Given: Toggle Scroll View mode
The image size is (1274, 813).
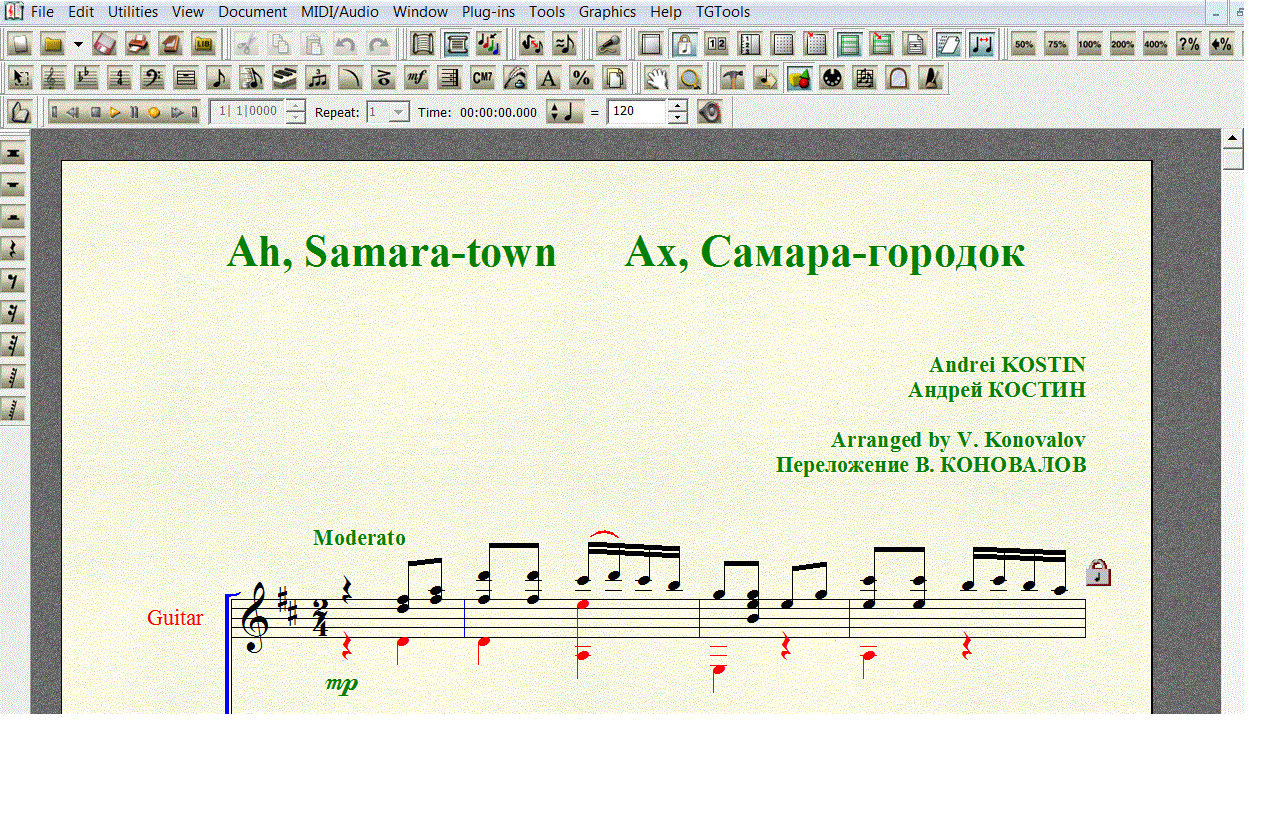Looking at the screenshot, I should coord(457,44).
